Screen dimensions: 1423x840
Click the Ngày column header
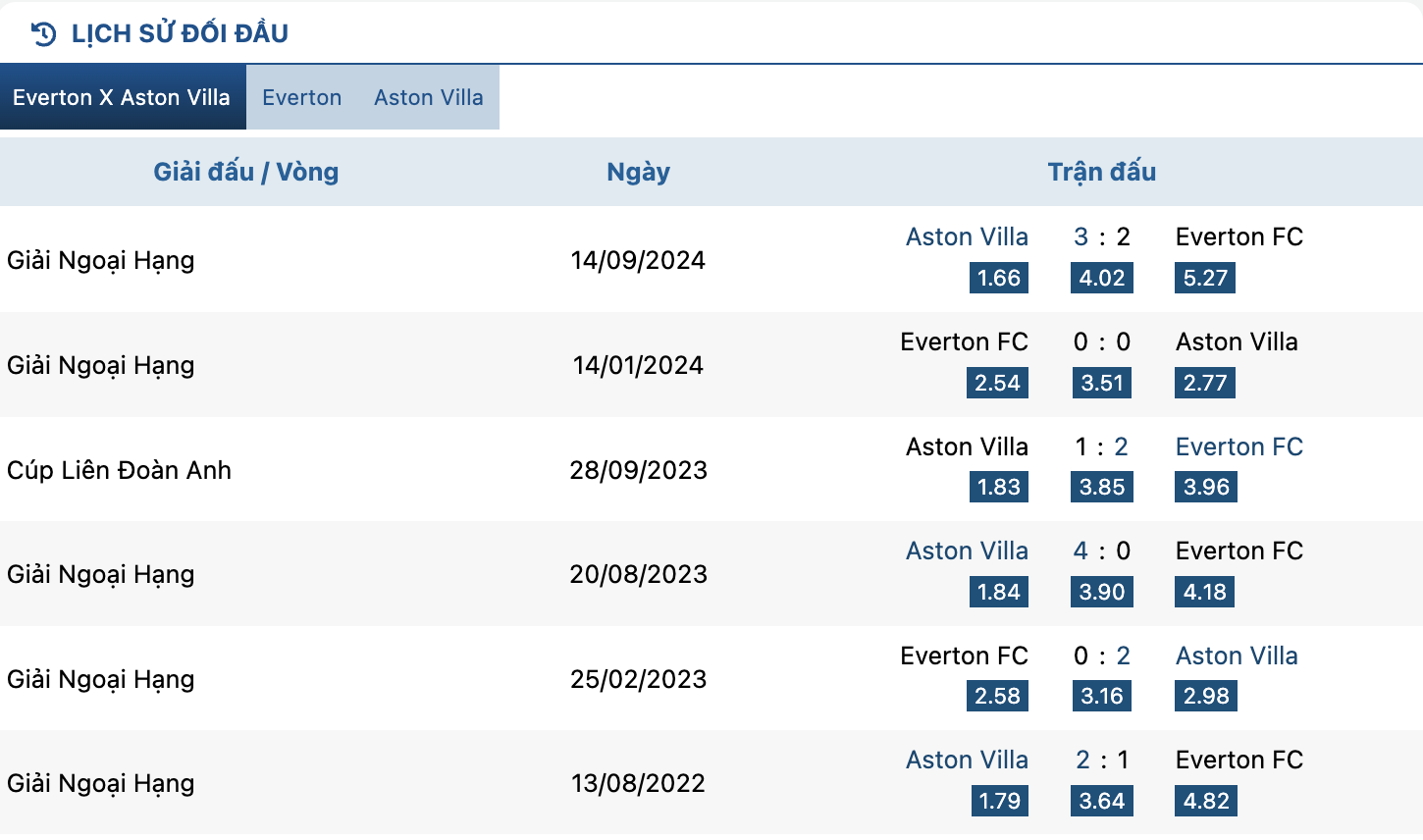[x=639, y=173]
